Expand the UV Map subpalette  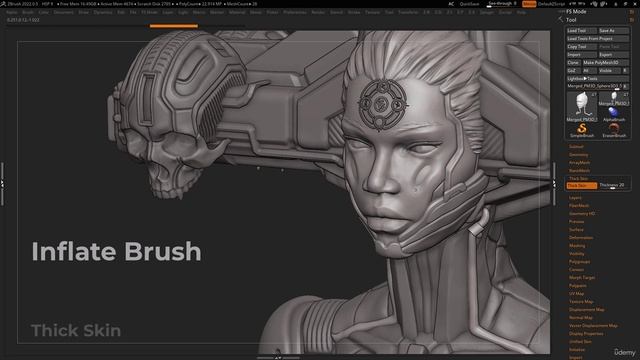[576, 293]
